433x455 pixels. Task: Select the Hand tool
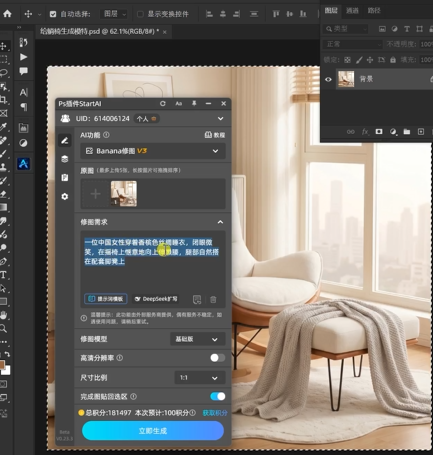(3, 315)
